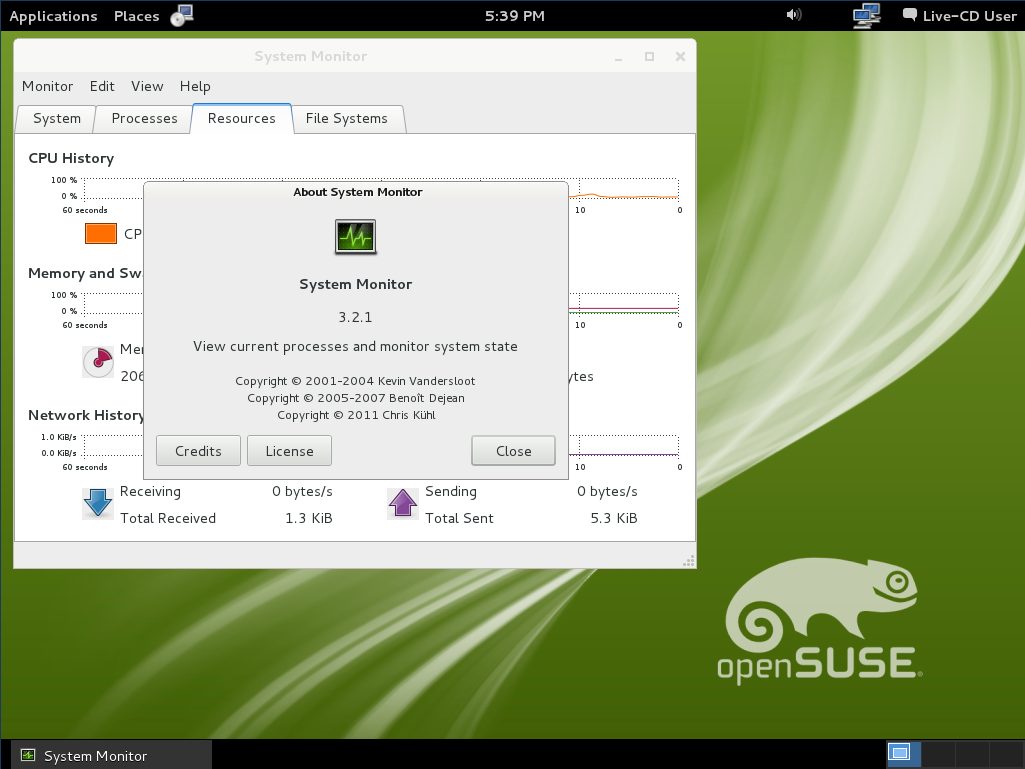The width and height of the screenshot is (1025, 769).
Task: Click the 'CPU History' heading
Action: tap(71, 158)
